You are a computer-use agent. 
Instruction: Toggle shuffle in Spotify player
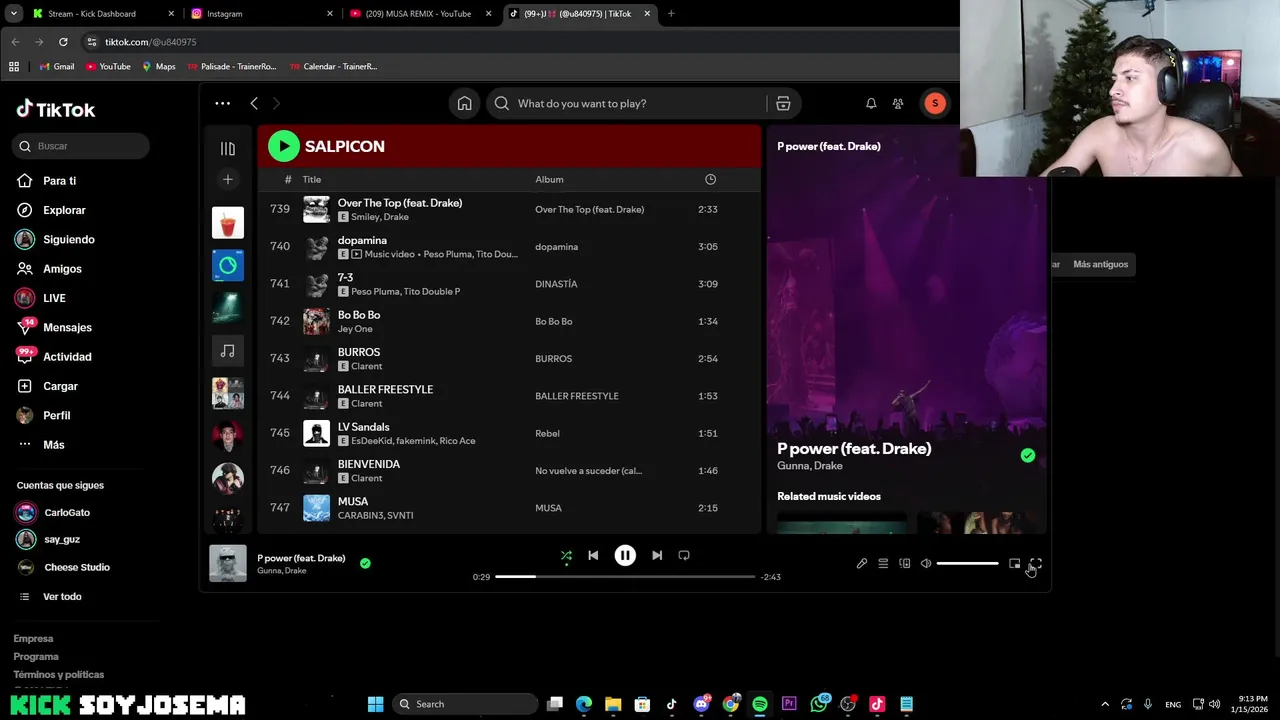[x=566, y=555]
